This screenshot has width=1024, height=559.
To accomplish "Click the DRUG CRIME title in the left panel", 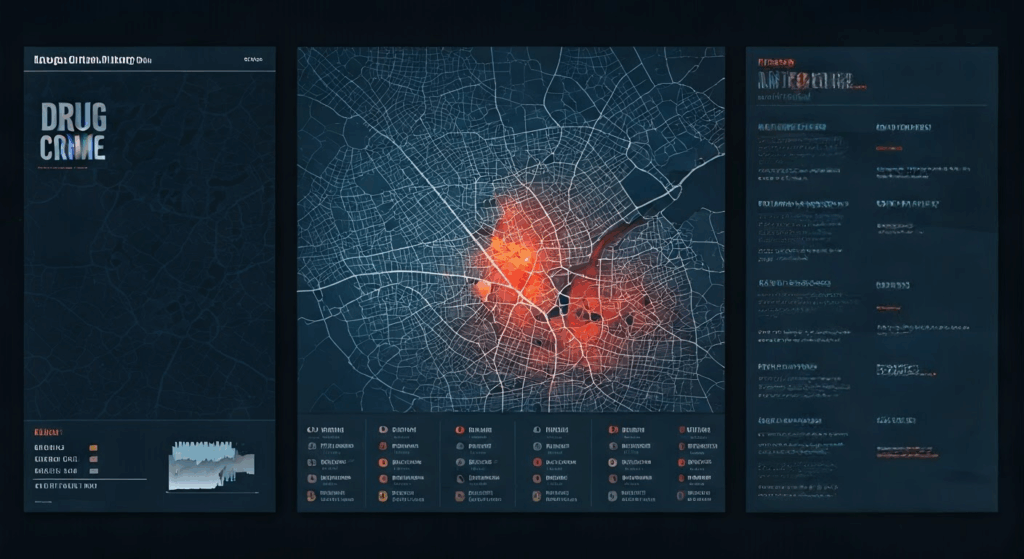I will click(72, 133).
